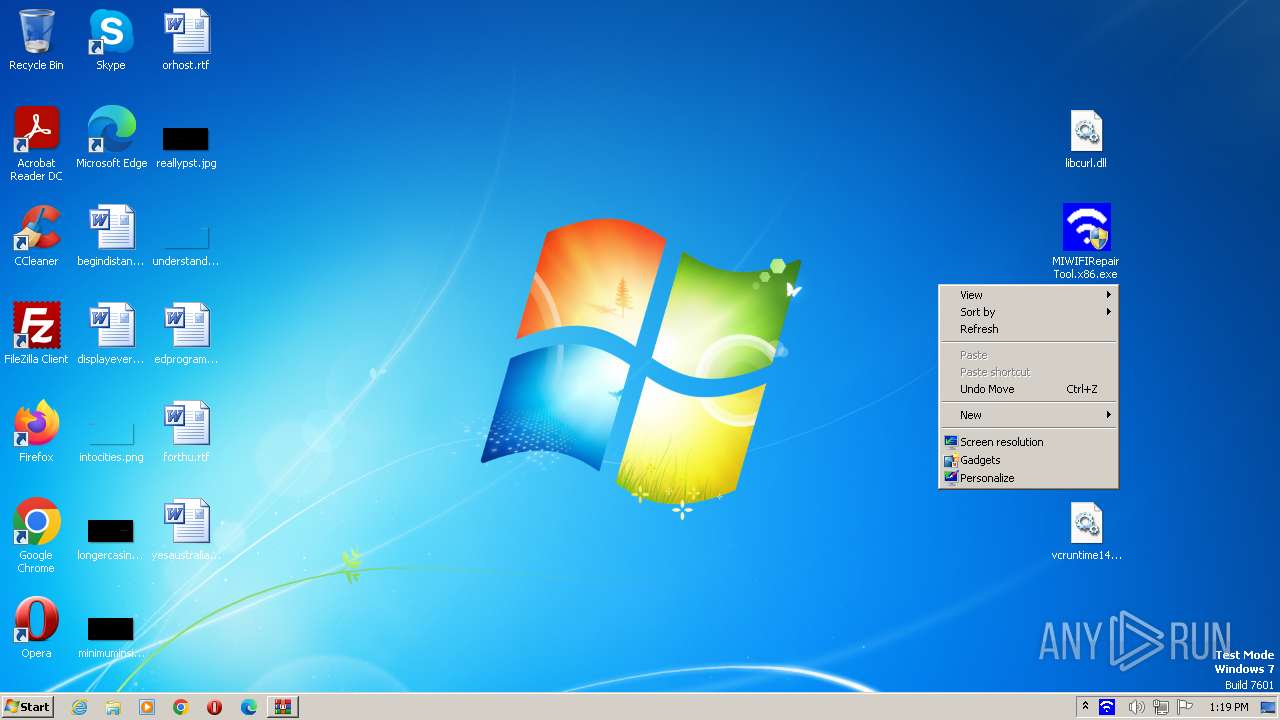Click the Show desktop button
Screen dimensions: 1280x720
pyautogui.click(x=1268, y=707)
